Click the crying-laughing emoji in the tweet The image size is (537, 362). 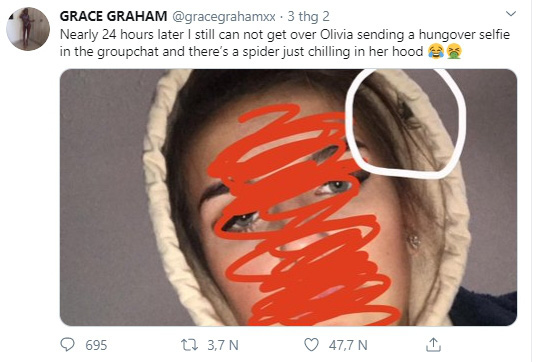(x=436, y=51)
